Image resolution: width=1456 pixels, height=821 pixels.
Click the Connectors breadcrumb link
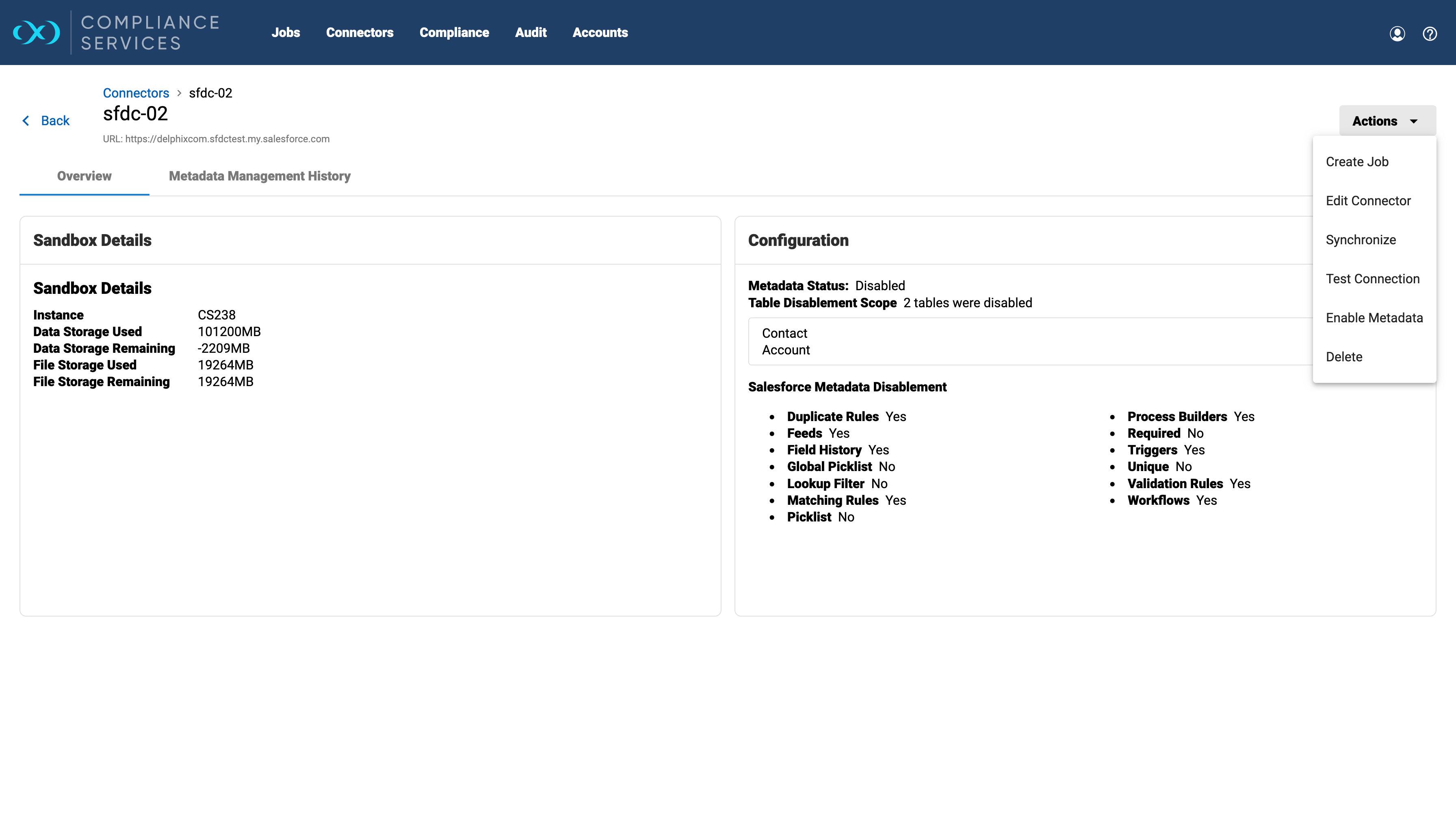click(x=136, y=93)
